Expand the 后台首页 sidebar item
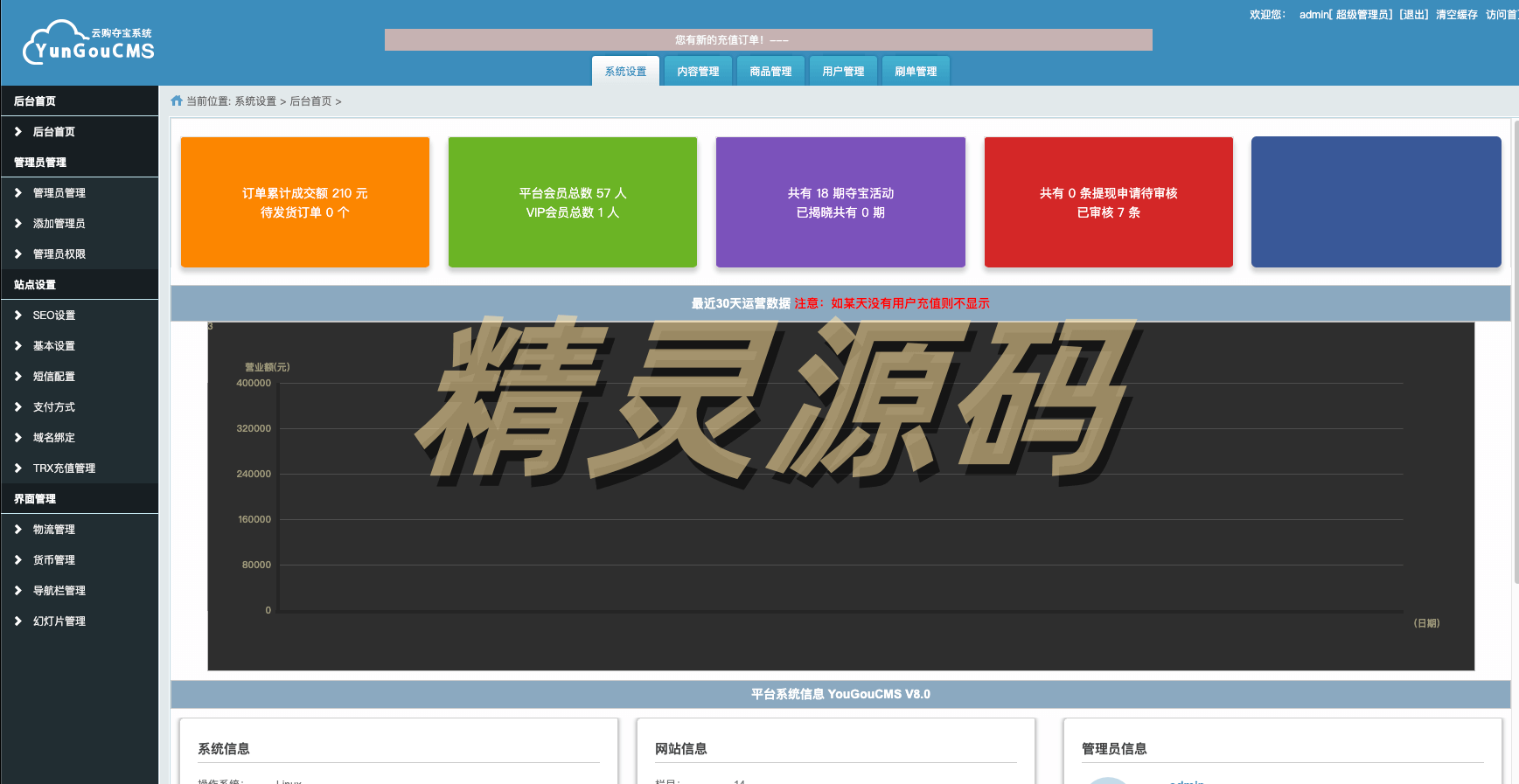This screenshot has height=784, width=1519. (53, 132)
